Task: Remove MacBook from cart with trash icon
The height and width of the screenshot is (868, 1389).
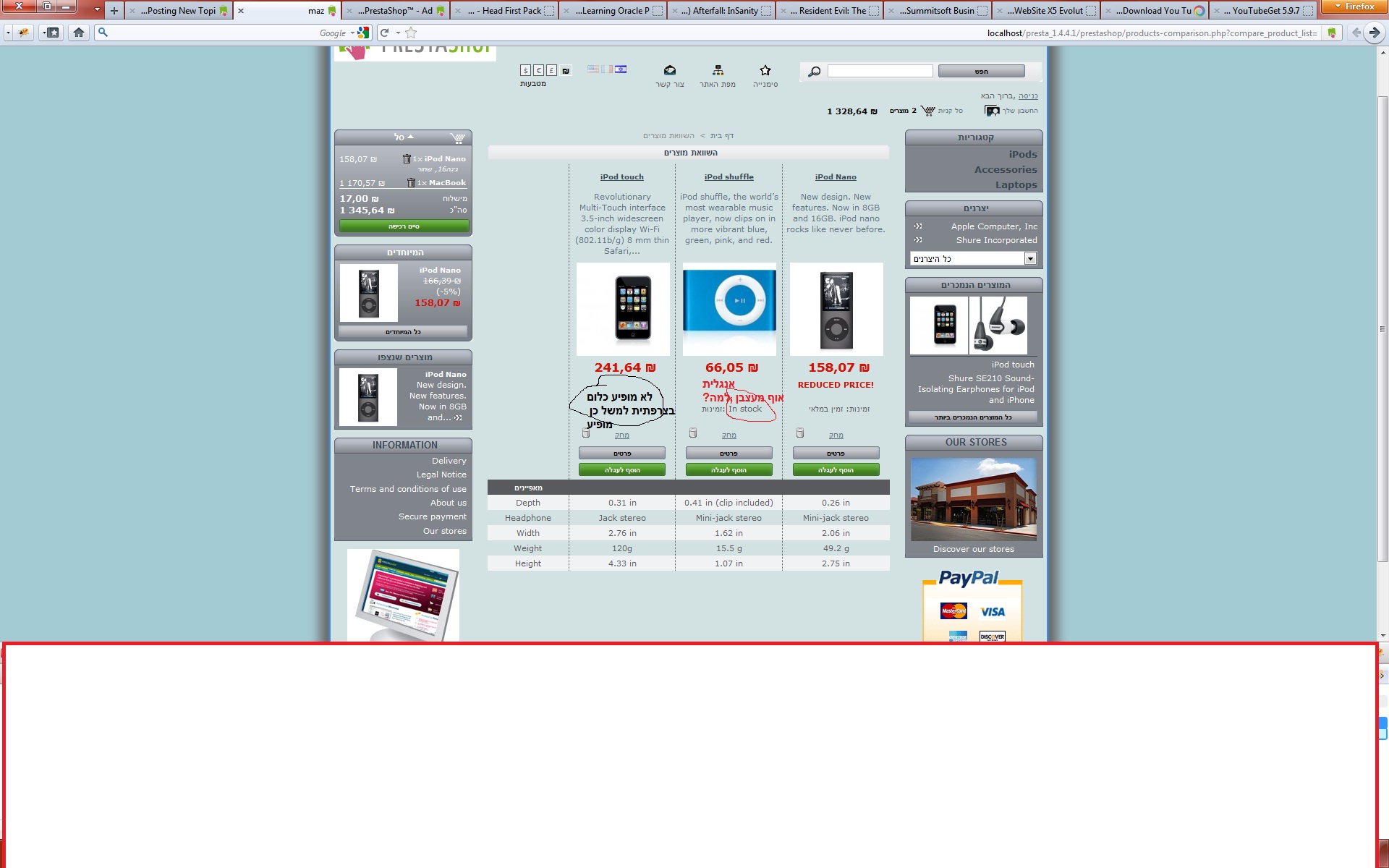Action: [x=411, y=183]
